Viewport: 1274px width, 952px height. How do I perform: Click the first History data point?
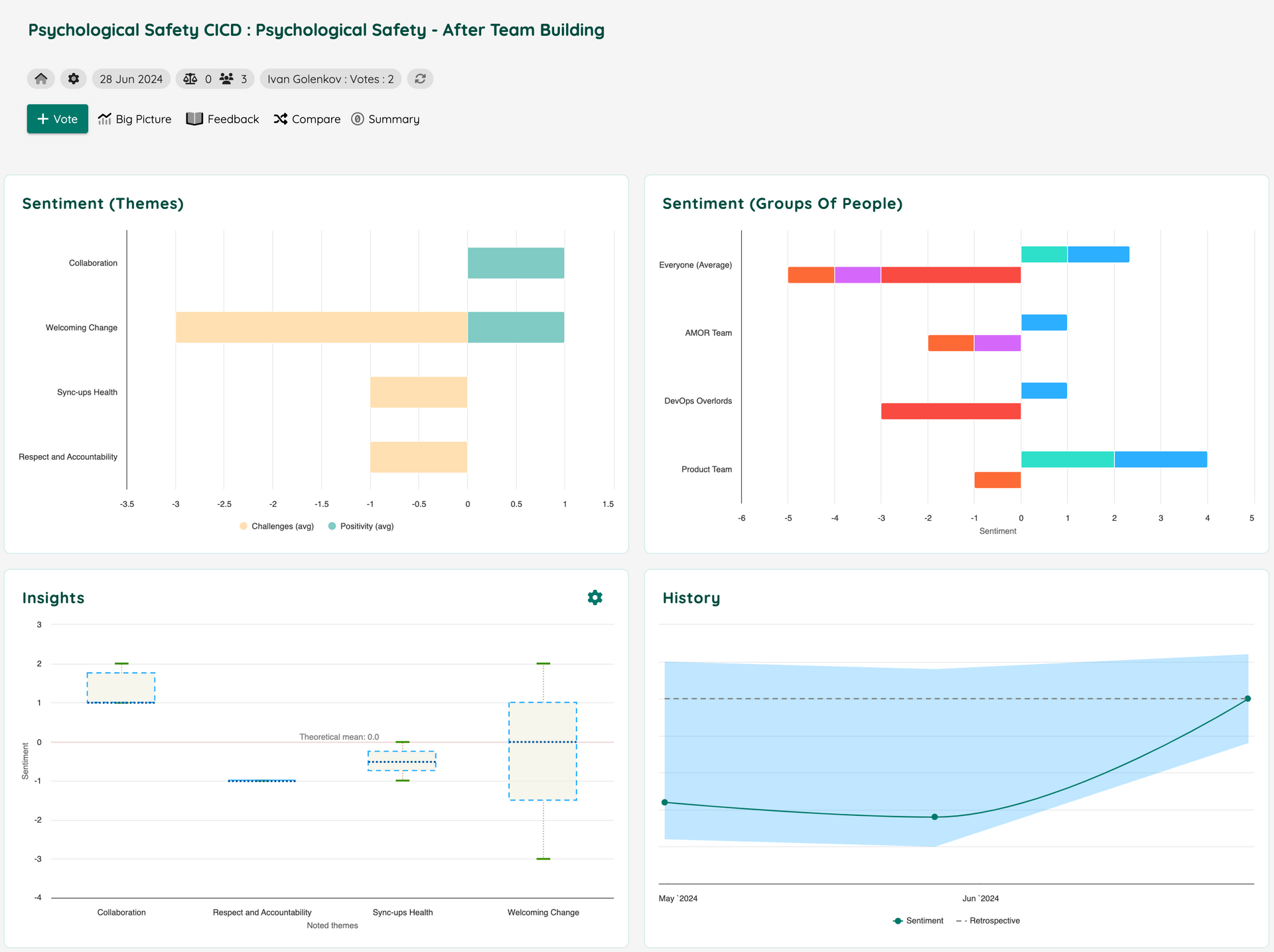coord(665,802)
